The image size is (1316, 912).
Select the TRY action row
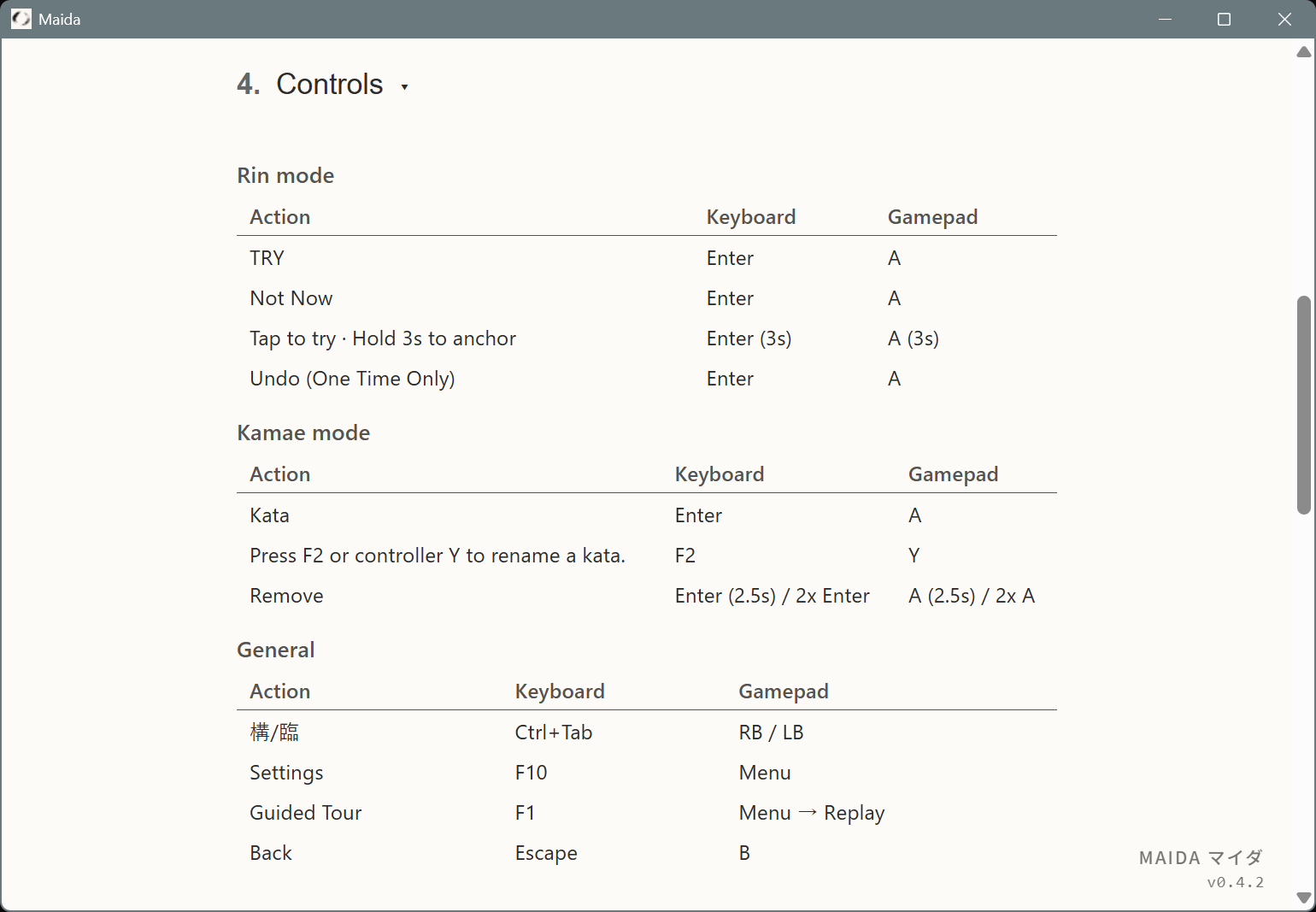pos(267,257)
